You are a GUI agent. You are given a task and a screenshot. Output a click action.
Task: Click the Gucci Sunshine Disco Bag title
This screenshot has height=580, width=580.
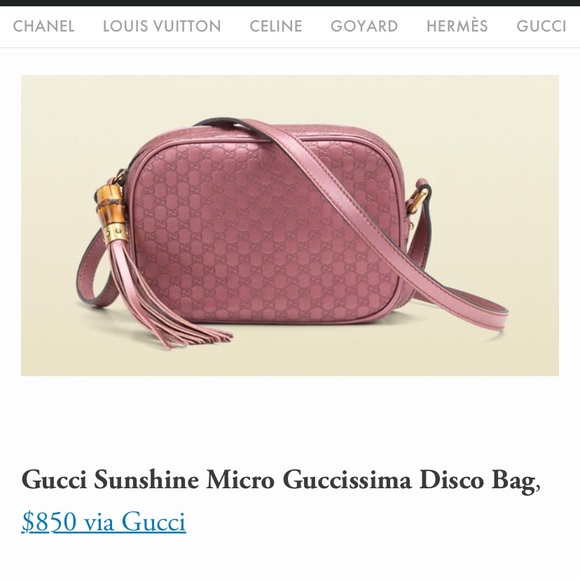tap(281, 480)
